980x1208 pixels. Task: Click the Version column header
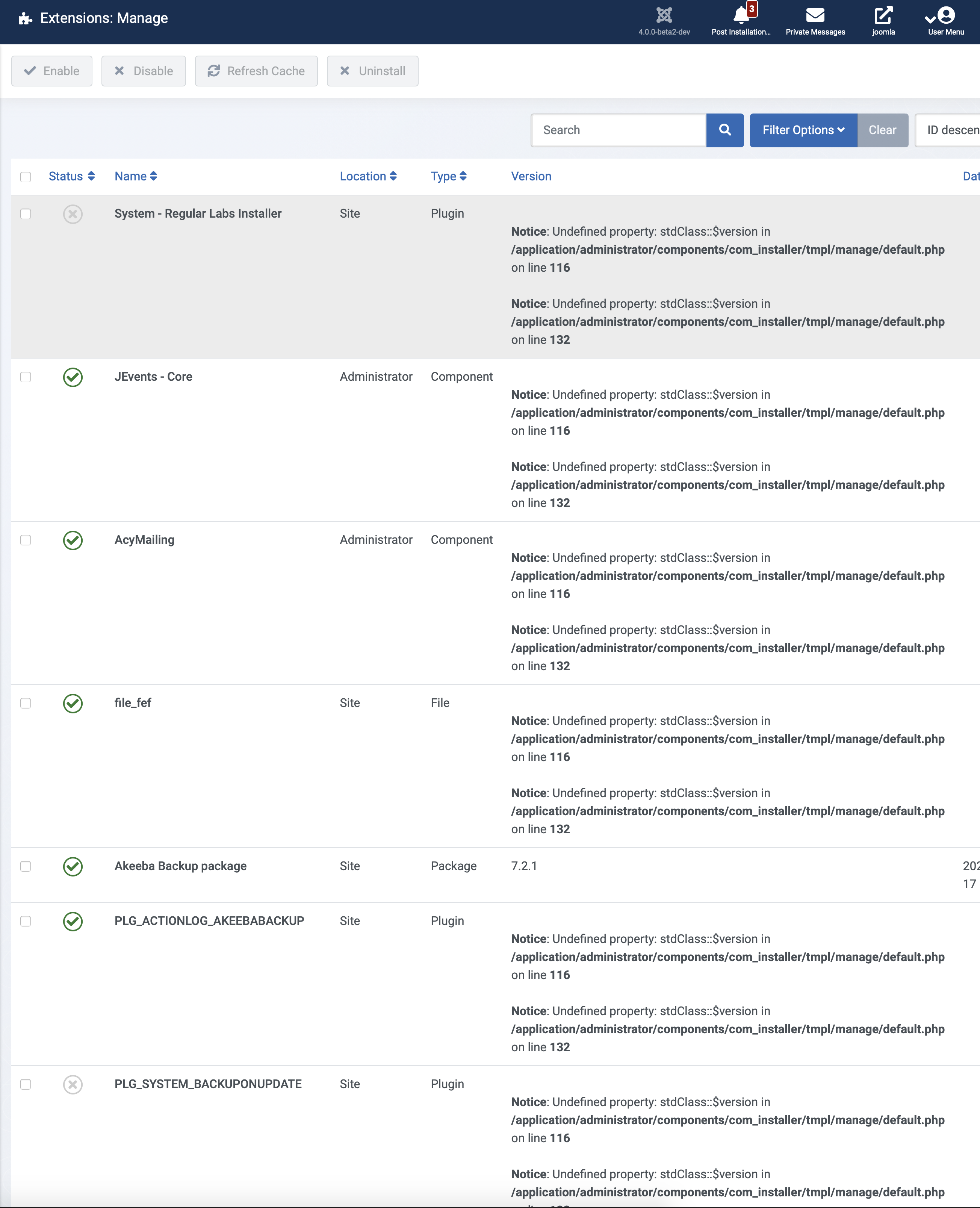(x=531, y=176)
